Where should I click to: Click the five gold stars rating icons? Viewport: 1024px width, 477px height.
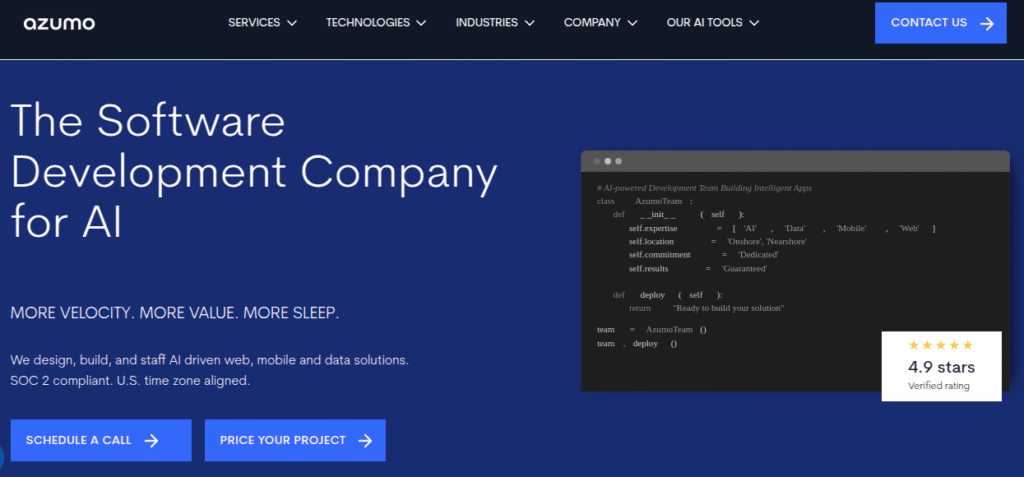coord(940,345)
